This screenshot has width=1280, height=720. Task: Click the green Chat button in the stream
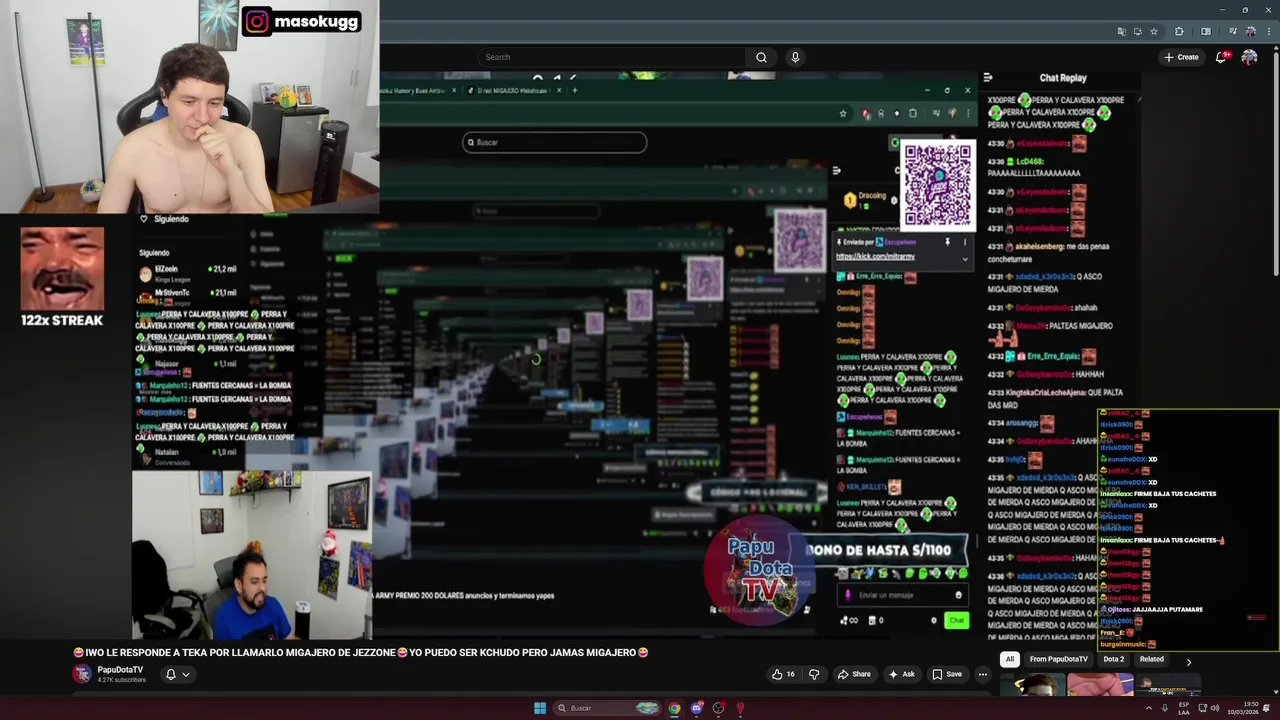coord(956,620)
